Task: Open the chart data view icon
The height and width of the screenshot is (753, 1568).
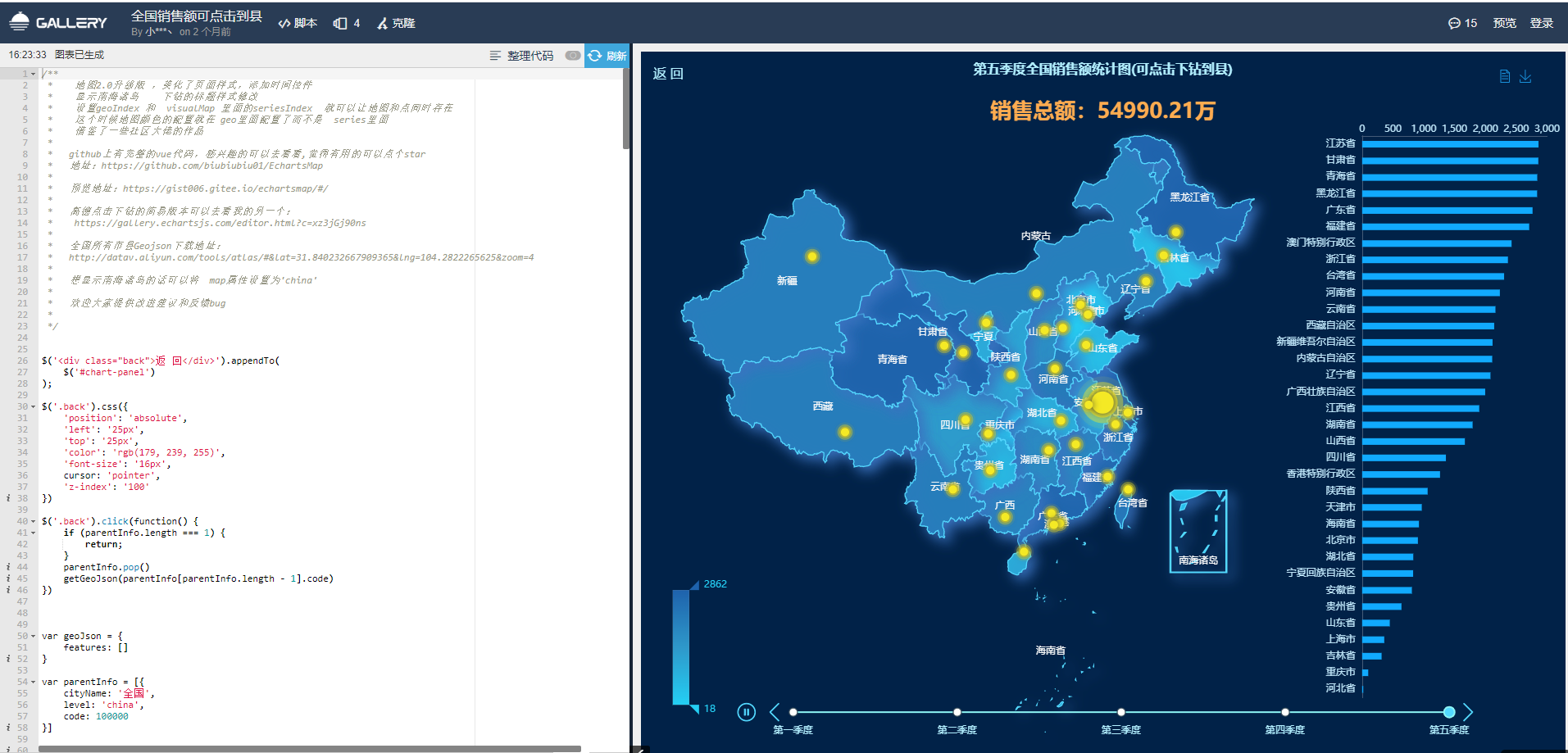Action: [1504, 76]
